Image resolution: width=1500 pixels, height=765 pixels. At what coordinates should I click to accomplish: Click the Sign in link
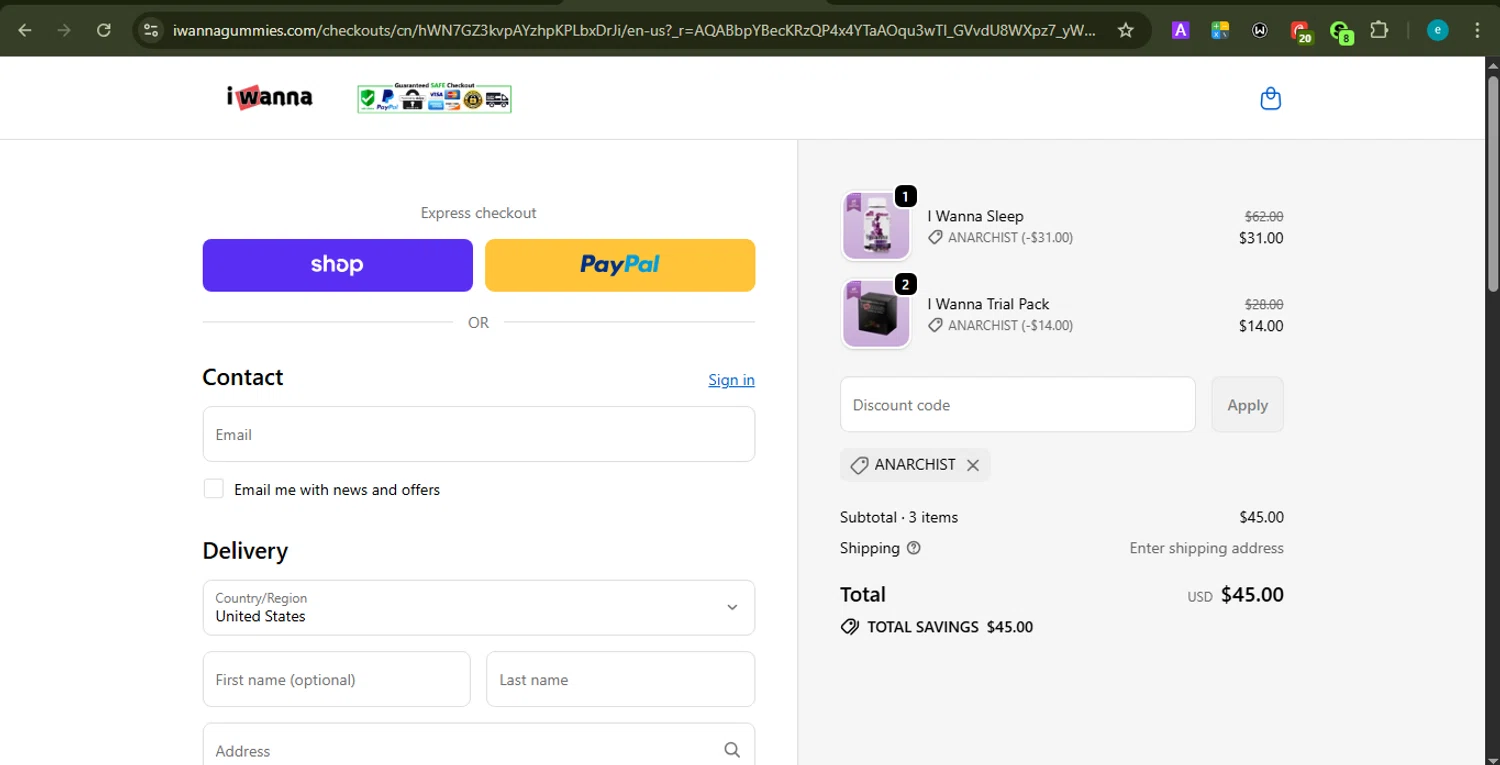point(731,380)
